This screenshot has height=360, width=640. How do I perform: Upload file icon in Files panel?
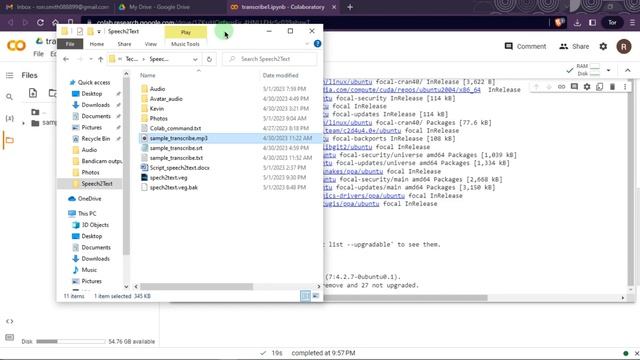click(33, 93)
